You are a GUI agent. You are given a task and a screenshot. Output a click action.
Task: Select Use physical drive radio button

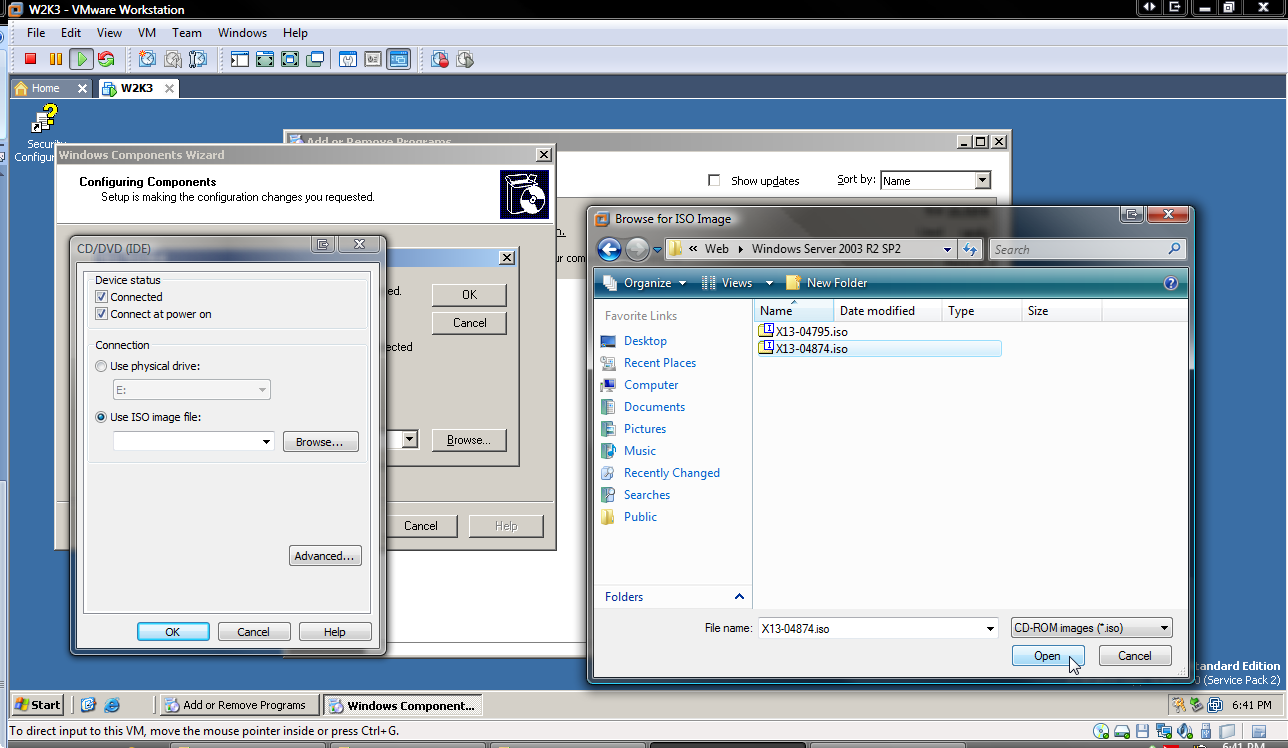[x=101, y=366]
